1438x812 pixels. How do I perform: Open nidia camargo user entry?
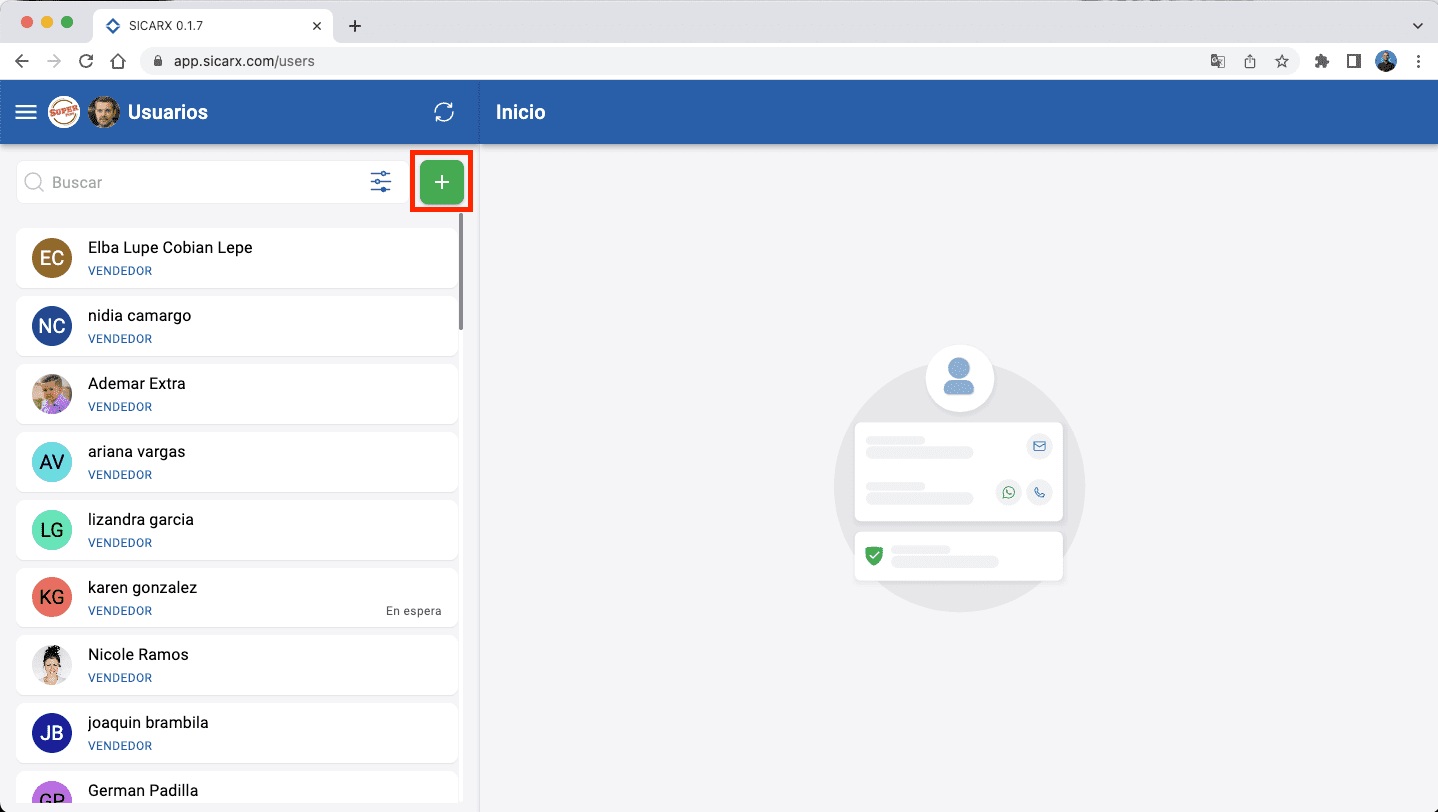(x=237, y=326)
